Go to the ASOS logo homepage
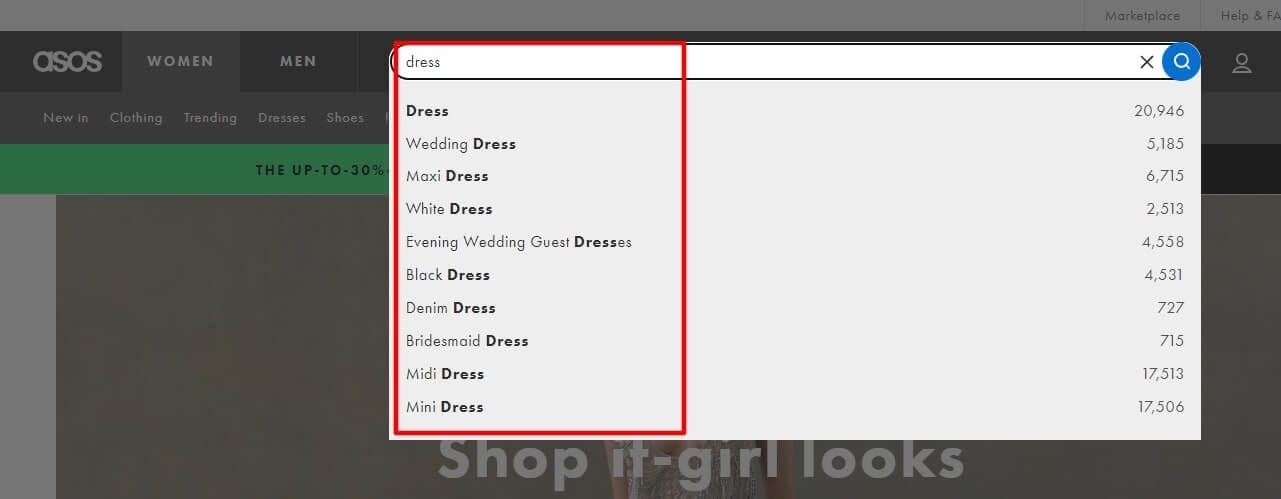The height and width of the screenshot is (499, 1281). tap(67, 61)
